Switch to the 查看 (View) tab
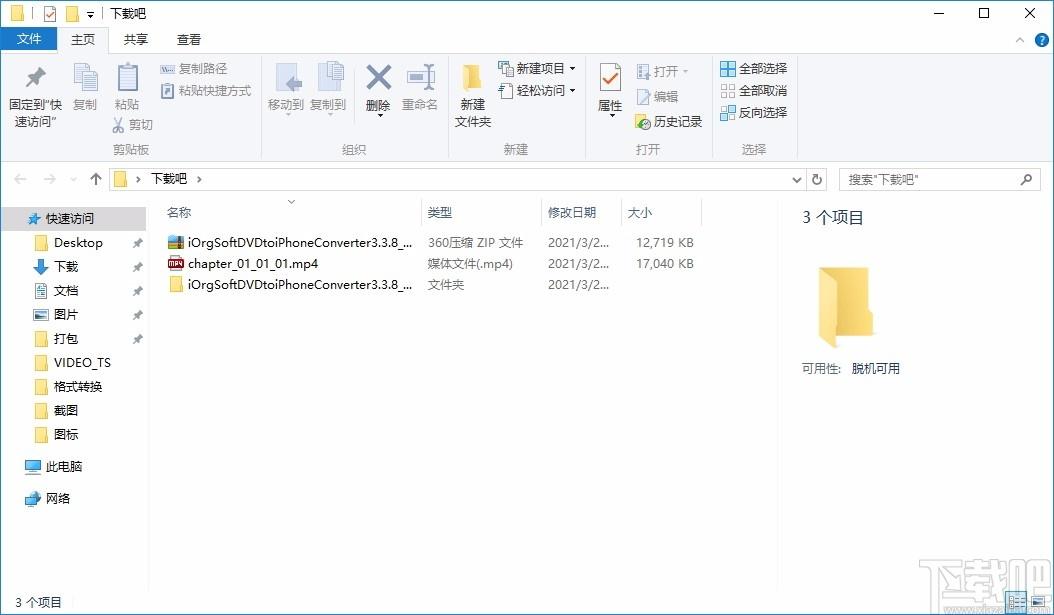Viewport: 1054px width, 615px height. 189,40
